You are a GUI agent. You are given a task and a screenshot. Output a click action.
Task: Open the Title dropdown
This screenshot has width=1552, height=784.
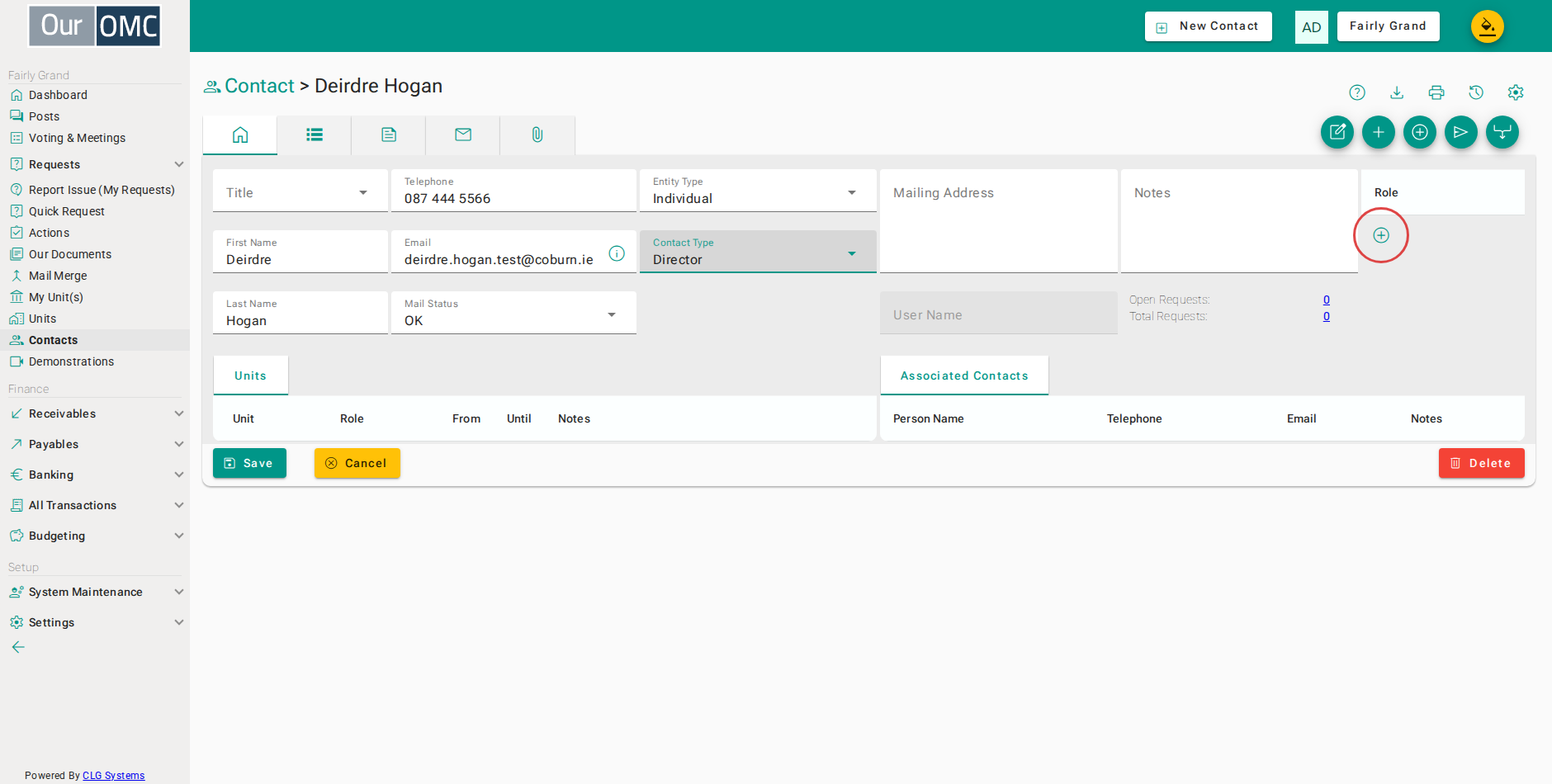pos(300,191)
